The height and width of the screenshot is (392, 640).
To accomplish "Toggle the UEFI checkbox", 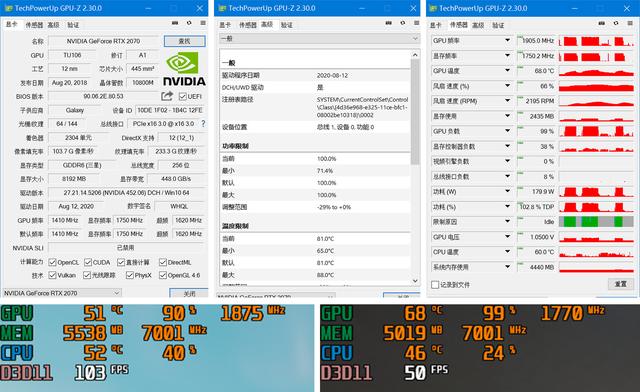I will tap(182, 96).
